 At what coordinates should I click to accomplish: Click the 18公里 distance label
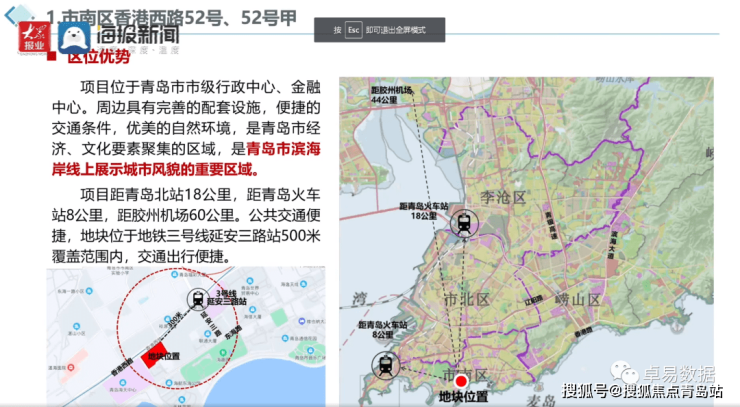point(424,216)
